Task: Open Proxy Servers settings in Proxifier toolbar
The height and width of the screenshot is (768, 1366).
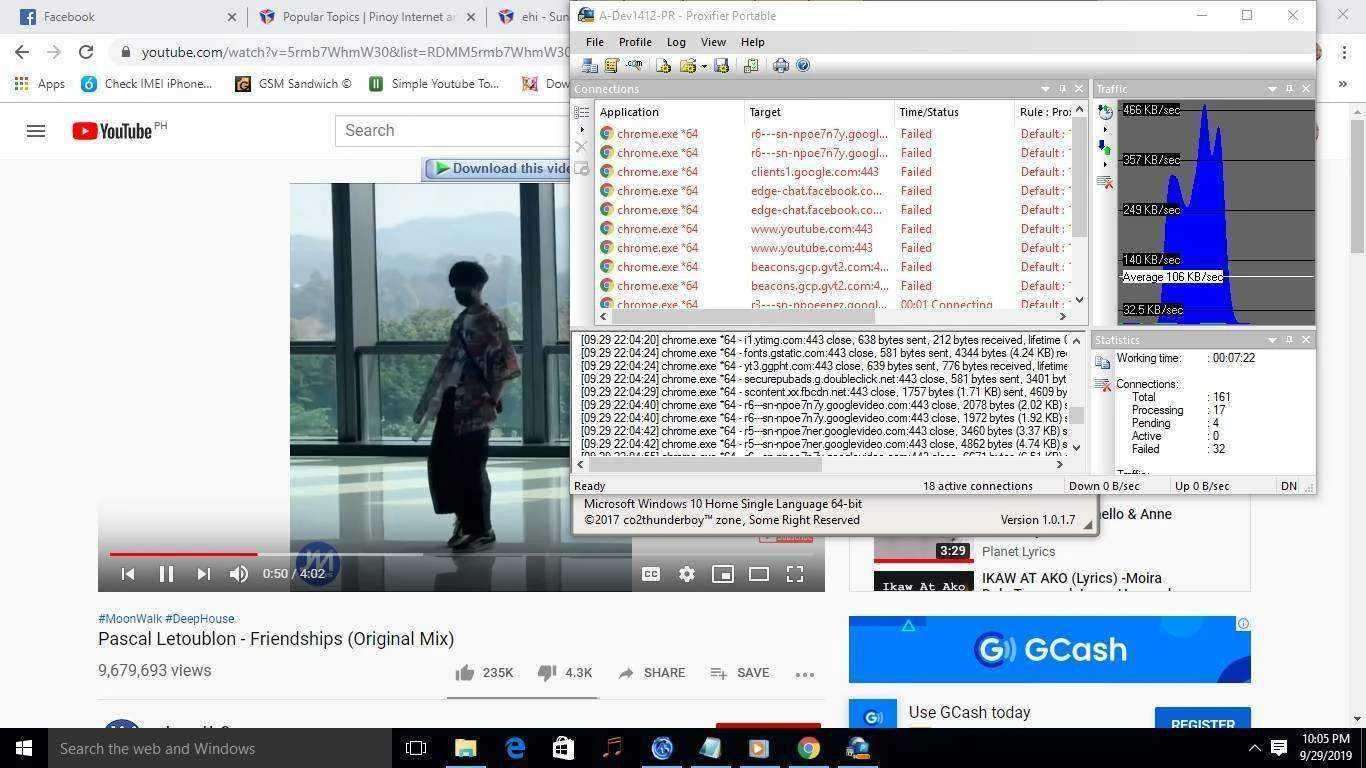Action: click(590, 66)
